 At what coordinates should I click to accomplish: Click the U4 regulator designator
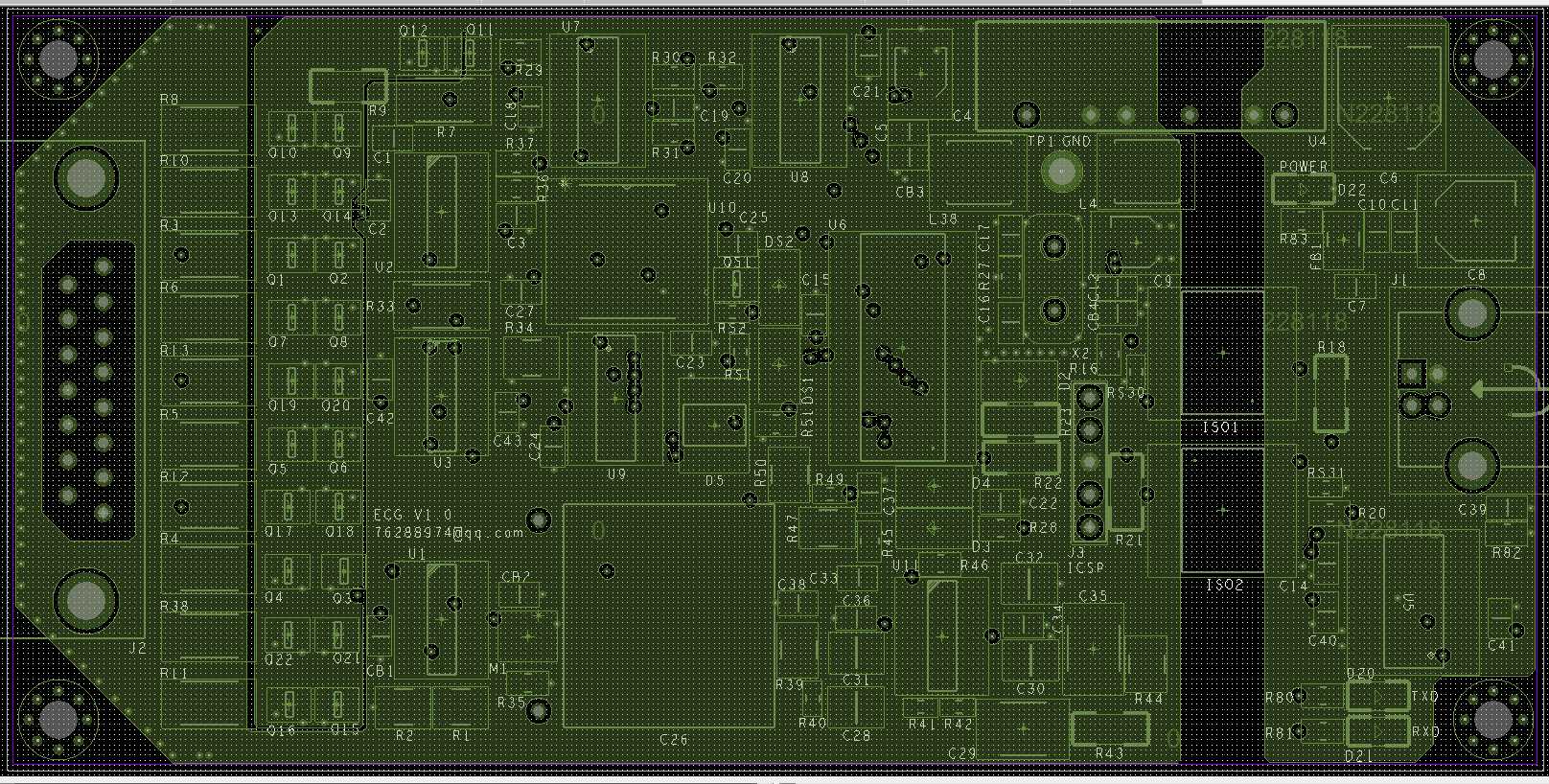click(x=1317, y=142)
